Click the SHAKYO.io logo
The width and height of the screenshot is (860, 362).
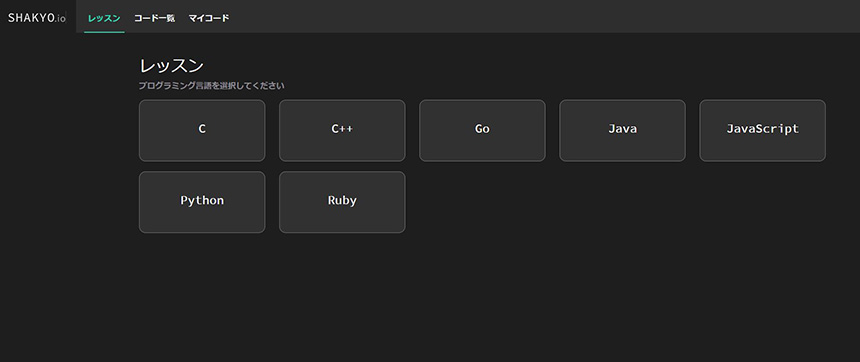[37, 18]
